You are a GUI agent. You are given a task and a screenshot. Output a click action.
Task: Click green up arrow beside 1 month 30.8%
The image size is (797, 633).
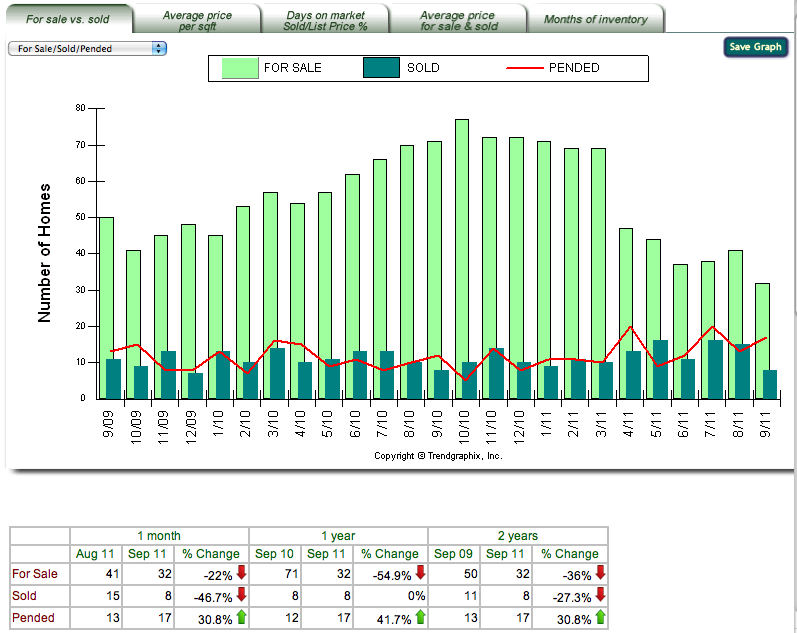coord(241,617)
